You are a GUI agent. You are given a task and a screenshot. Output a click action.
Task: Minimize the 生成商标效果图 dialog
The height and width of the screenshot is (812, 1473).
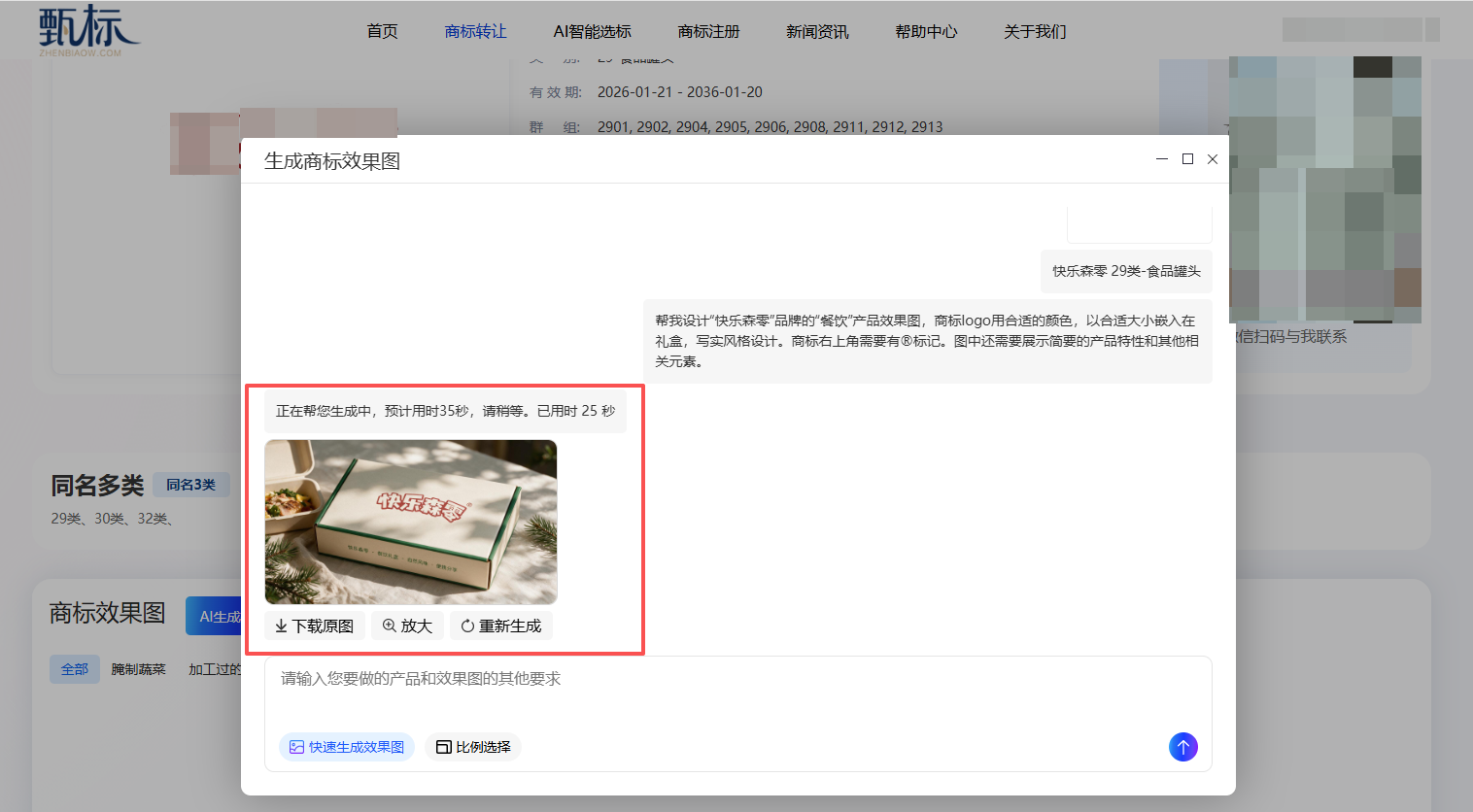click(1162, 159)
